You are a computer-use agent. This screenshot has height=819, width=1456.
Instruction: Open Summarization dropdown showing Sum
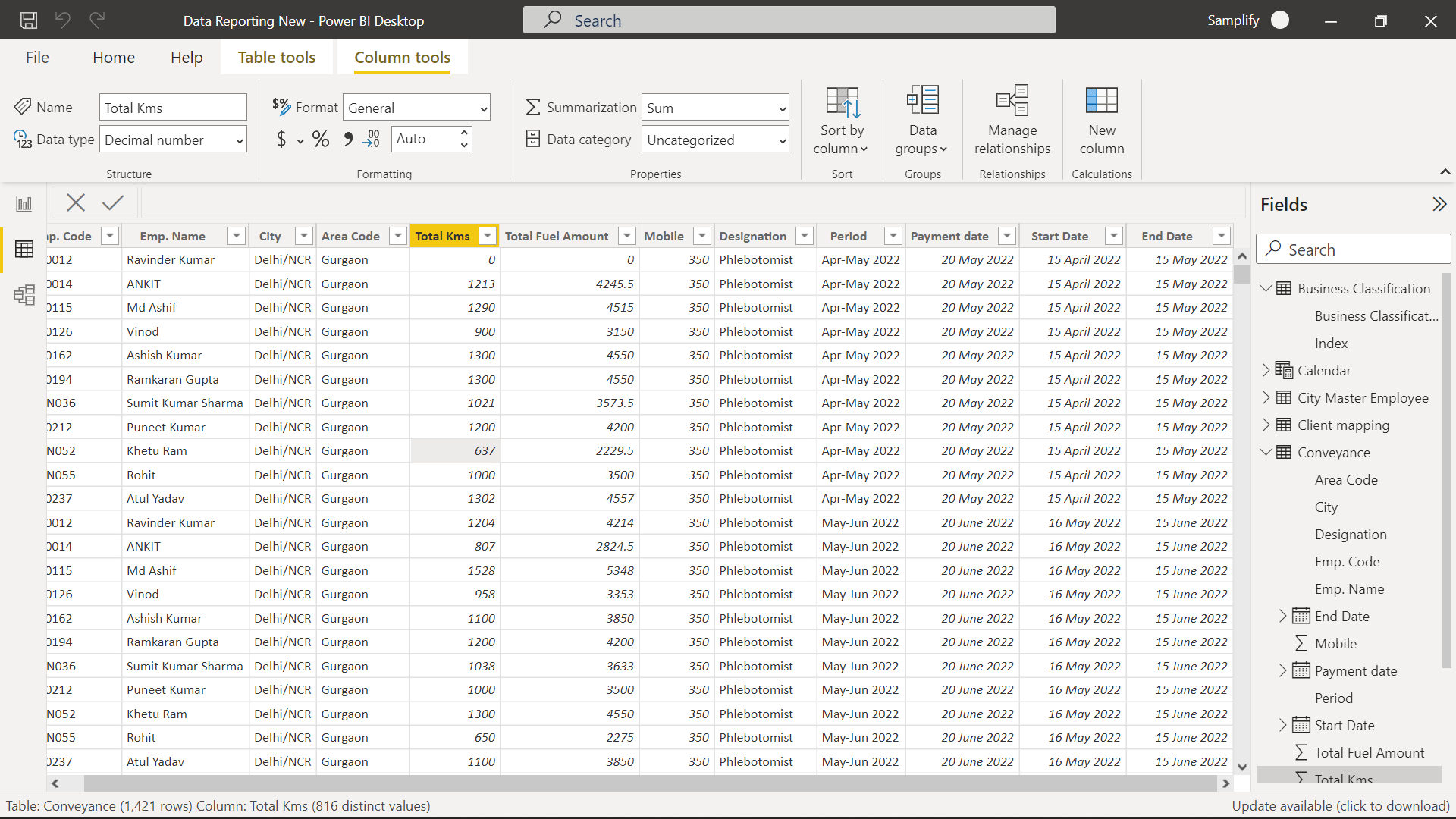pyautogui.click(x=715, y=108)
